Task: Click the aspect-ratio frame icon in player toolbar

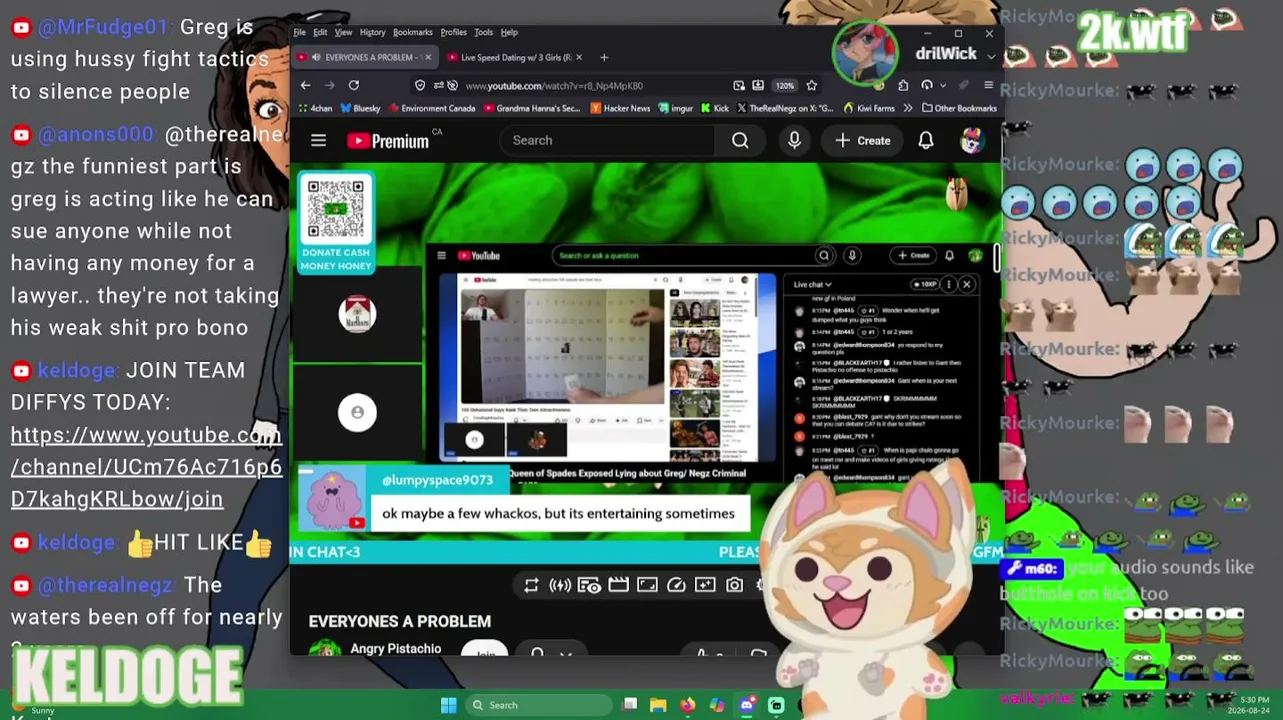Action: point(647,585)
